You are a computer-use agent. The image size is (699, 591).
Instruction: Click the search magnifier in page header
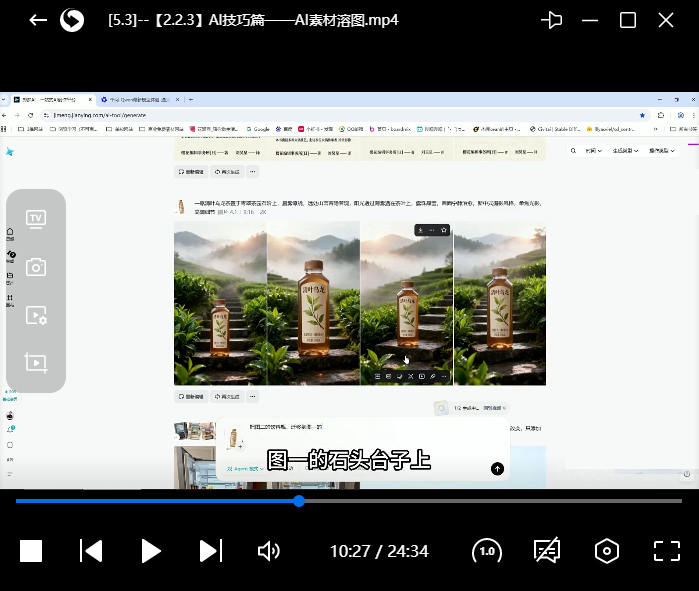[x=573, y=151]
